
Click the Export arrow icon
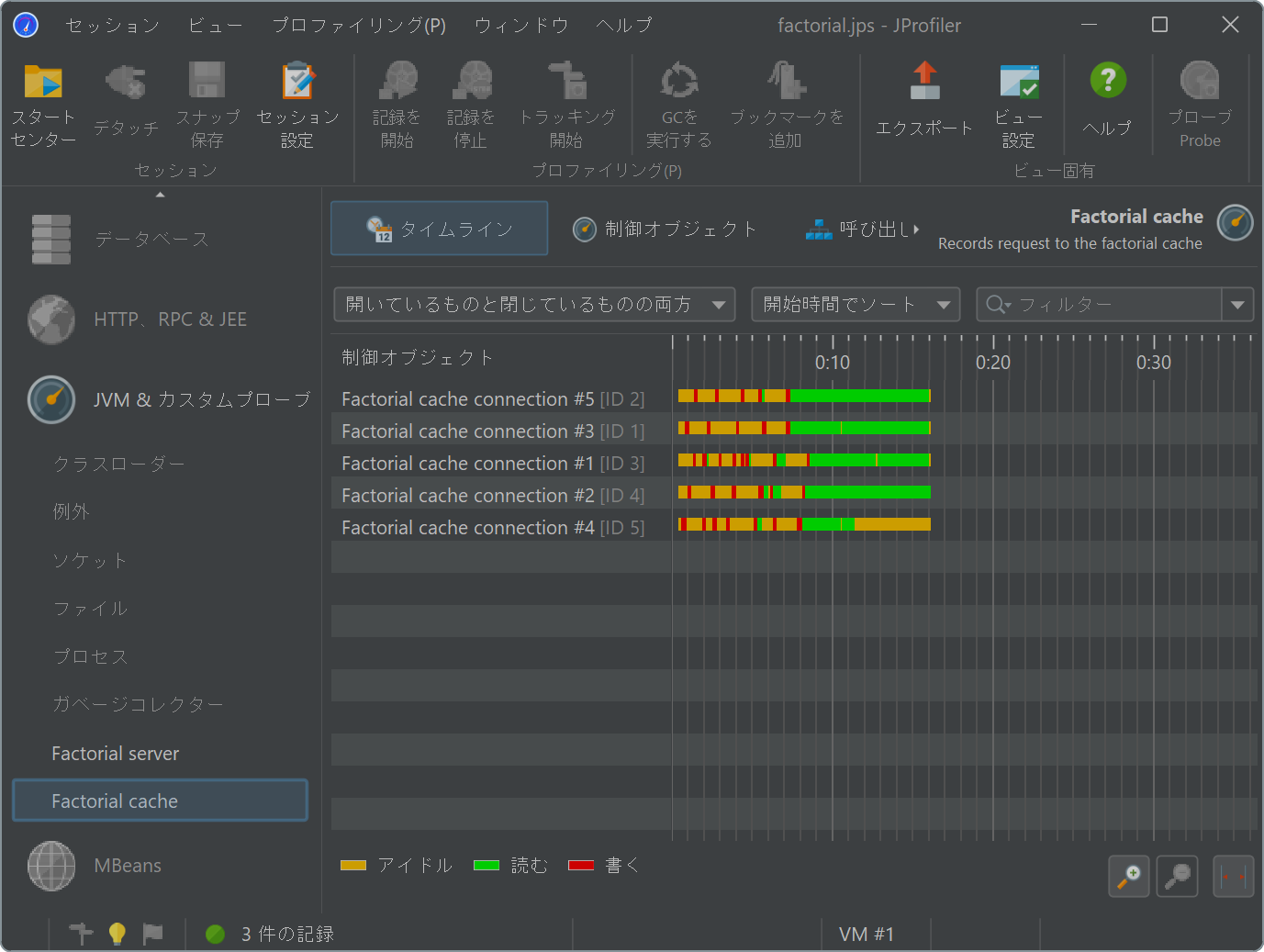(x=924, y=81)
